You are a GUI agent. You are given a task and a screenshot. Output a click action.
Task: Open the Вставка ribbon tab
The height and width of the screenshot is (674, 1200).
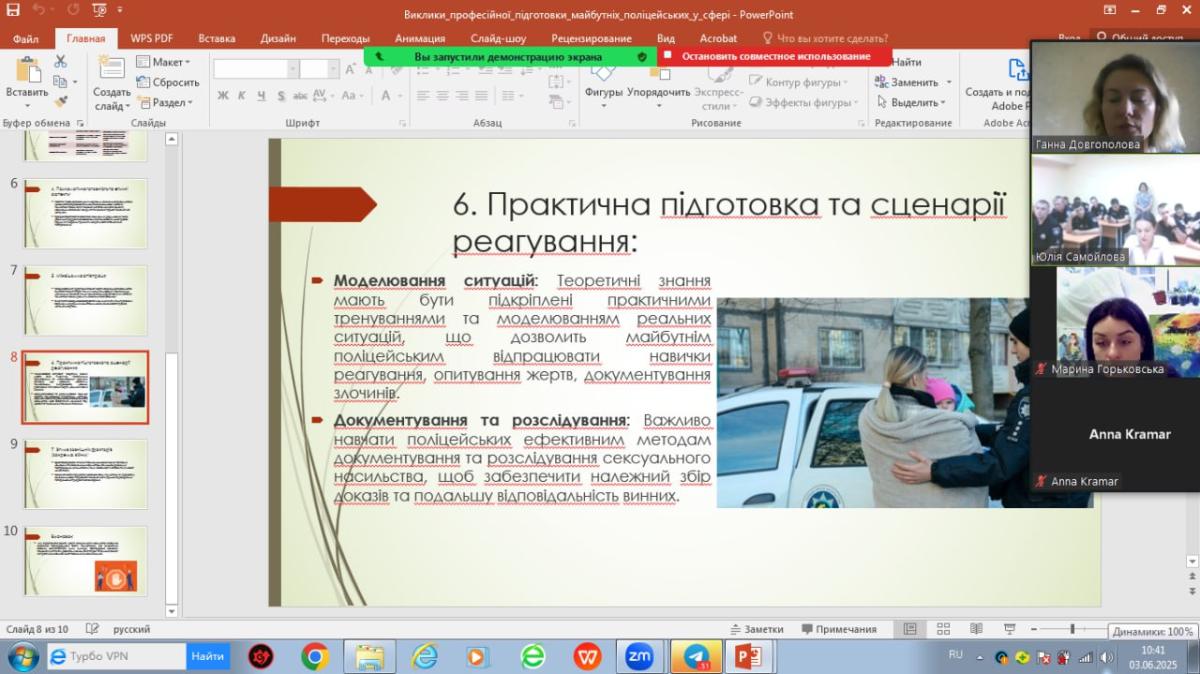(217, 39)
